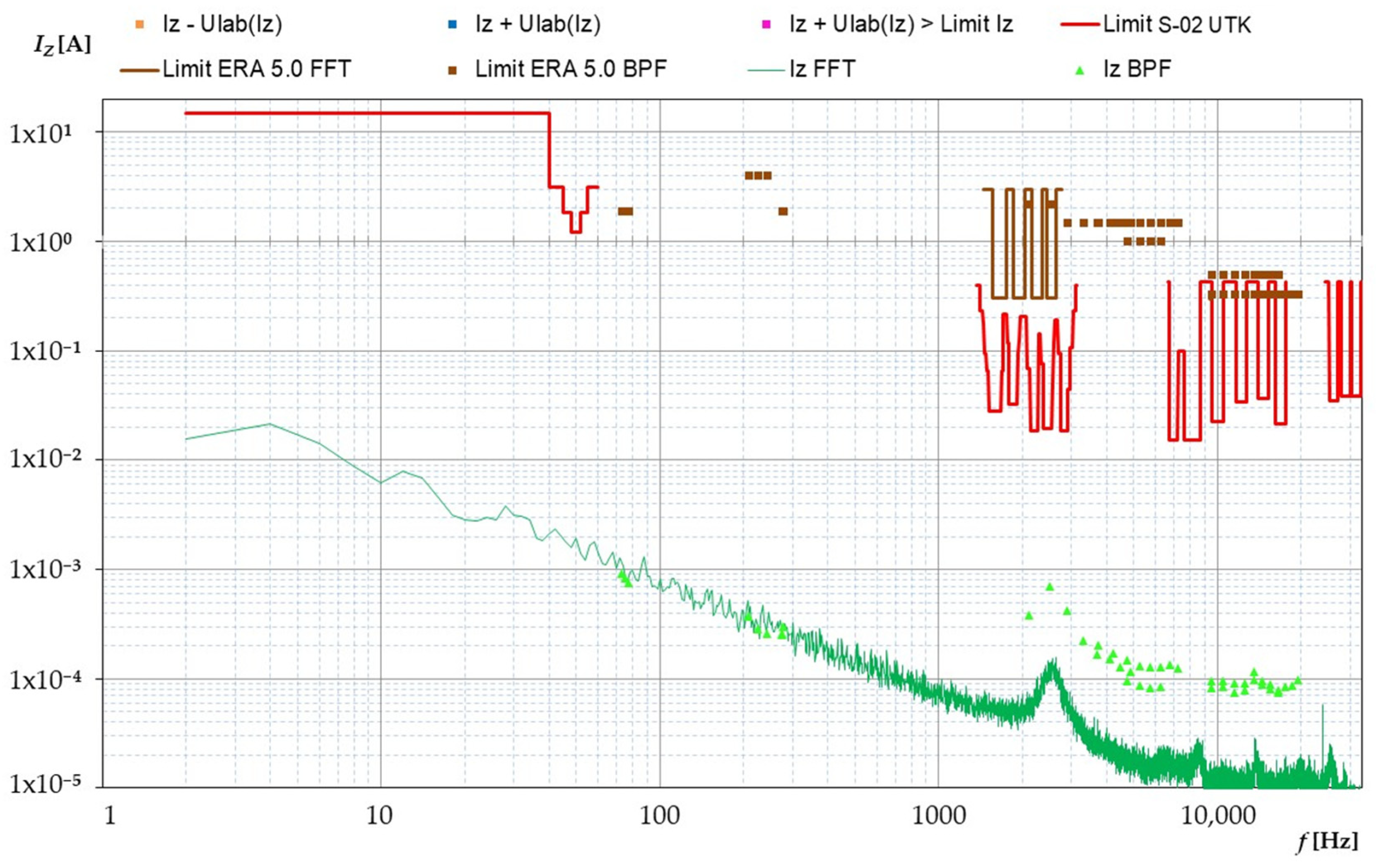Viewport: 1376px width, 868px height.
Task: Click the blue Iz + Ulab(Iz) legend marker
Action: tap(452, 24)
